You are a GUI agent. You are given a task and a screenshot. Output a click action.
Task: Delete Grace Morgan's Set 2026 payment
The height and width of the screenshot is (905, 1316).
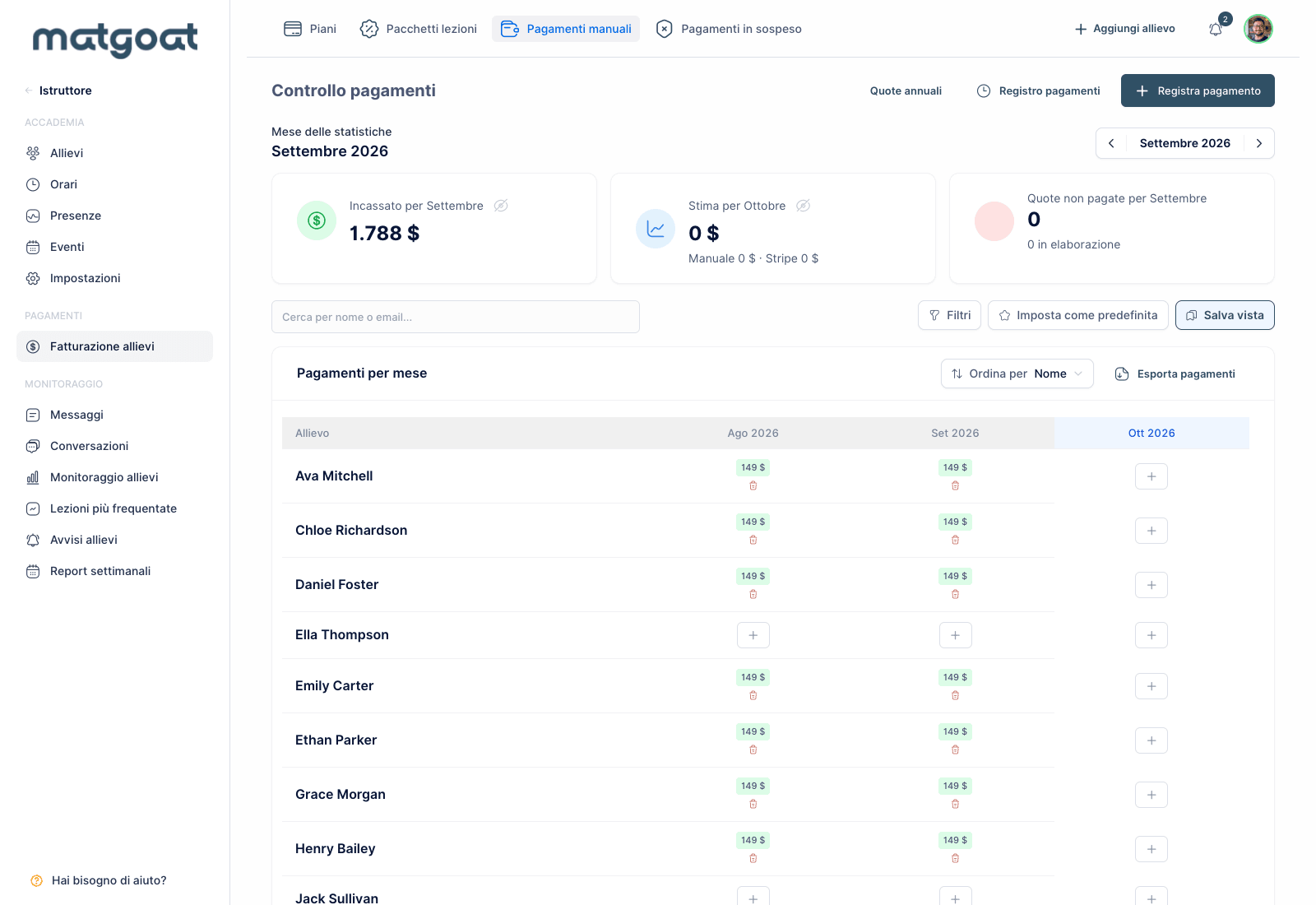(955, 805)
